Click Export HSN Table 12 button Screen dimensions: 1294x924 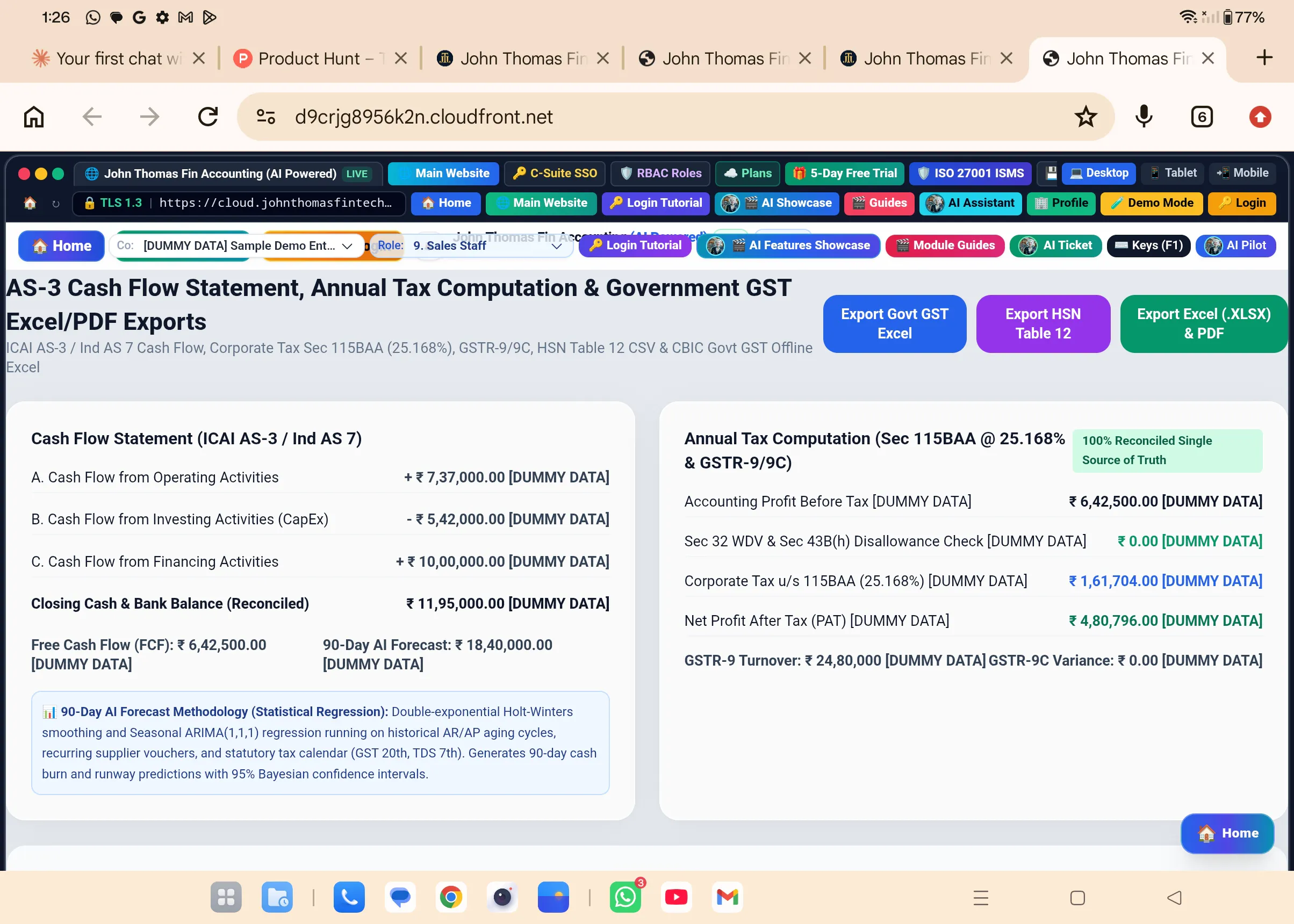pos(1043,324)
